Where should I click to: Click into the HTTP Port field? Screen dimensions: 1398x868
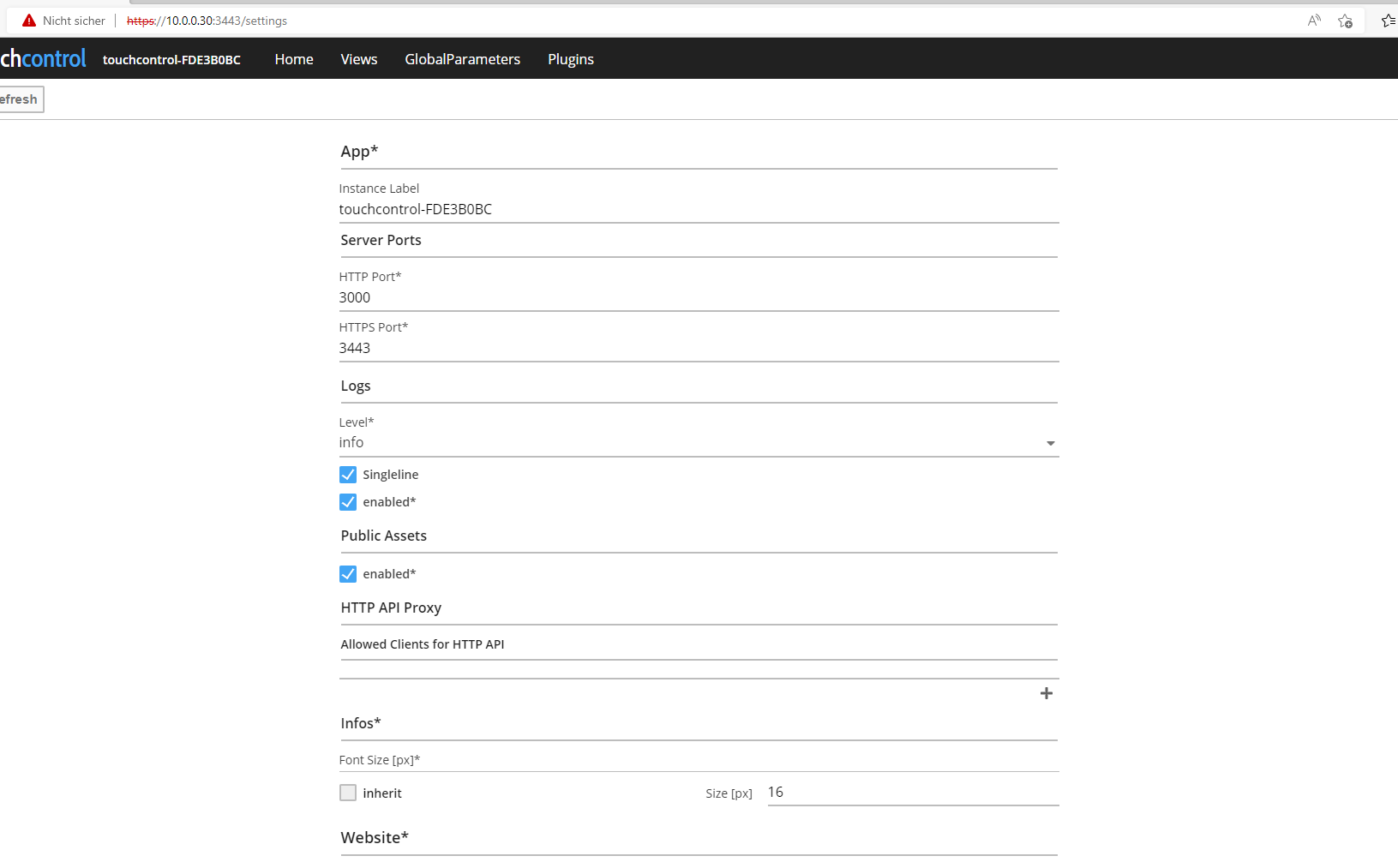tap(698, 297)
